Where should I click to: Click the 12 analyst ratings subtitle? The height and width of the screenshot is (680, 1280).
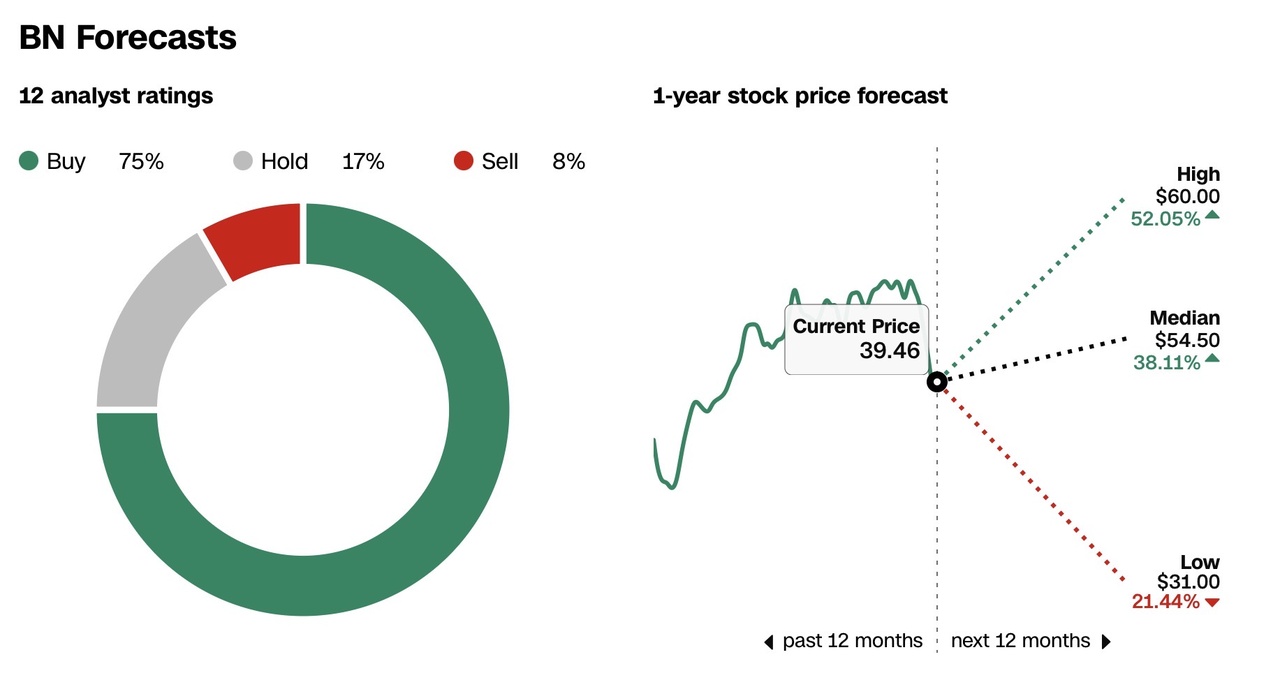pyautogui.click(x=116, y=96)
